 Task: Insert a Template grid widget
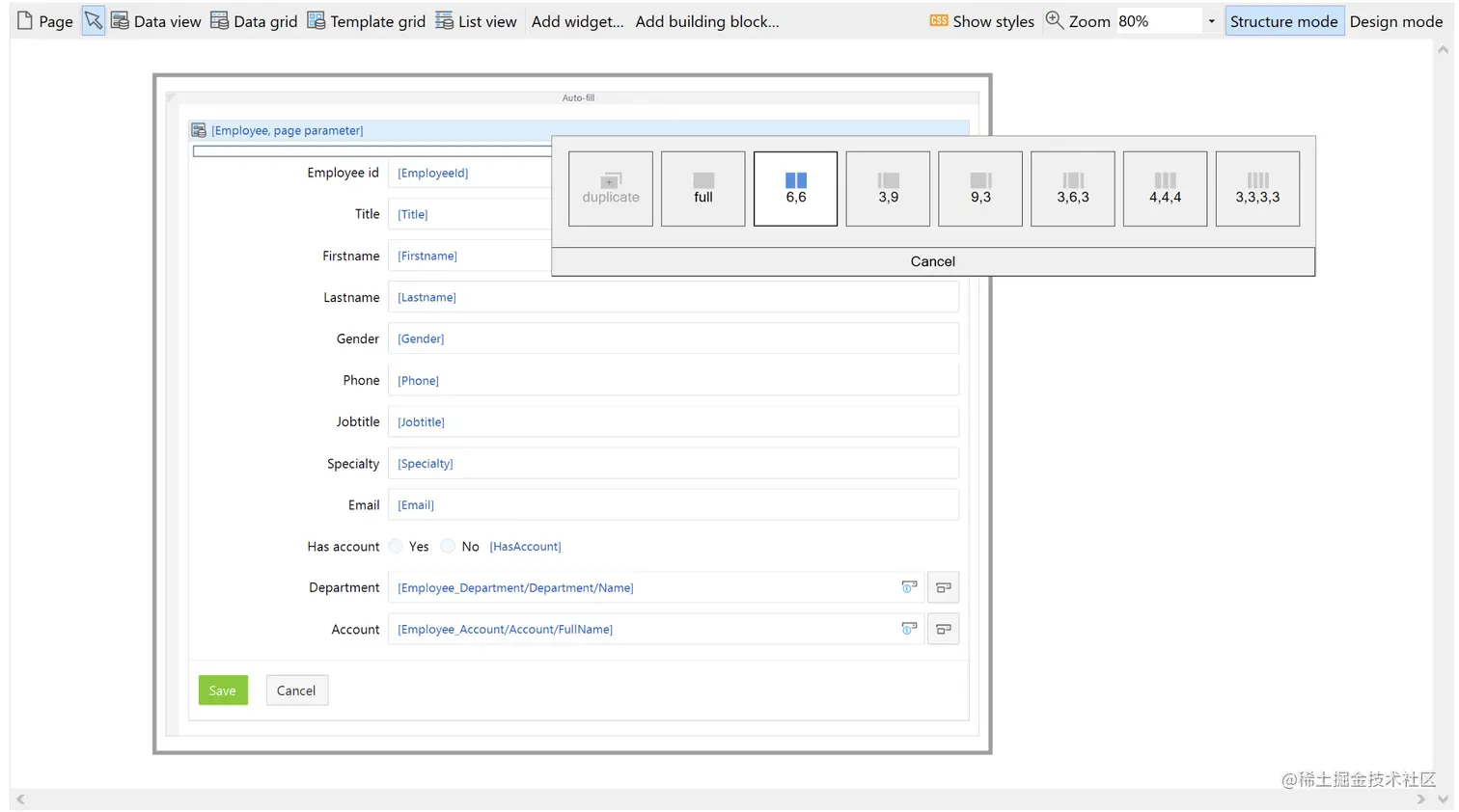coord(367,21)
